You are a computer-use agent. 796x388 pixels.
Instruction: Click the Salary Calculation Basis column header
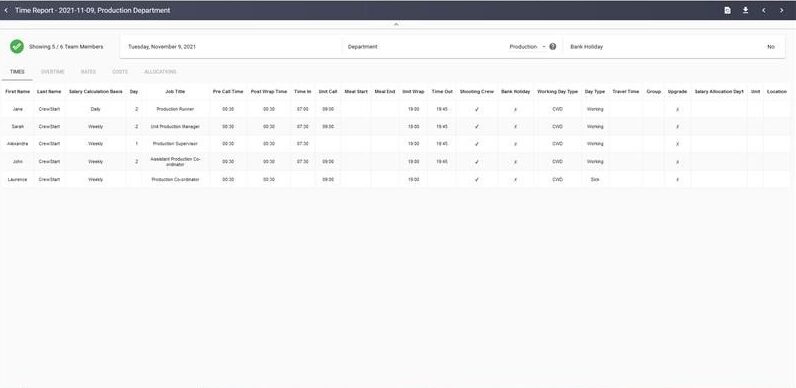click(x=95, y=91)
